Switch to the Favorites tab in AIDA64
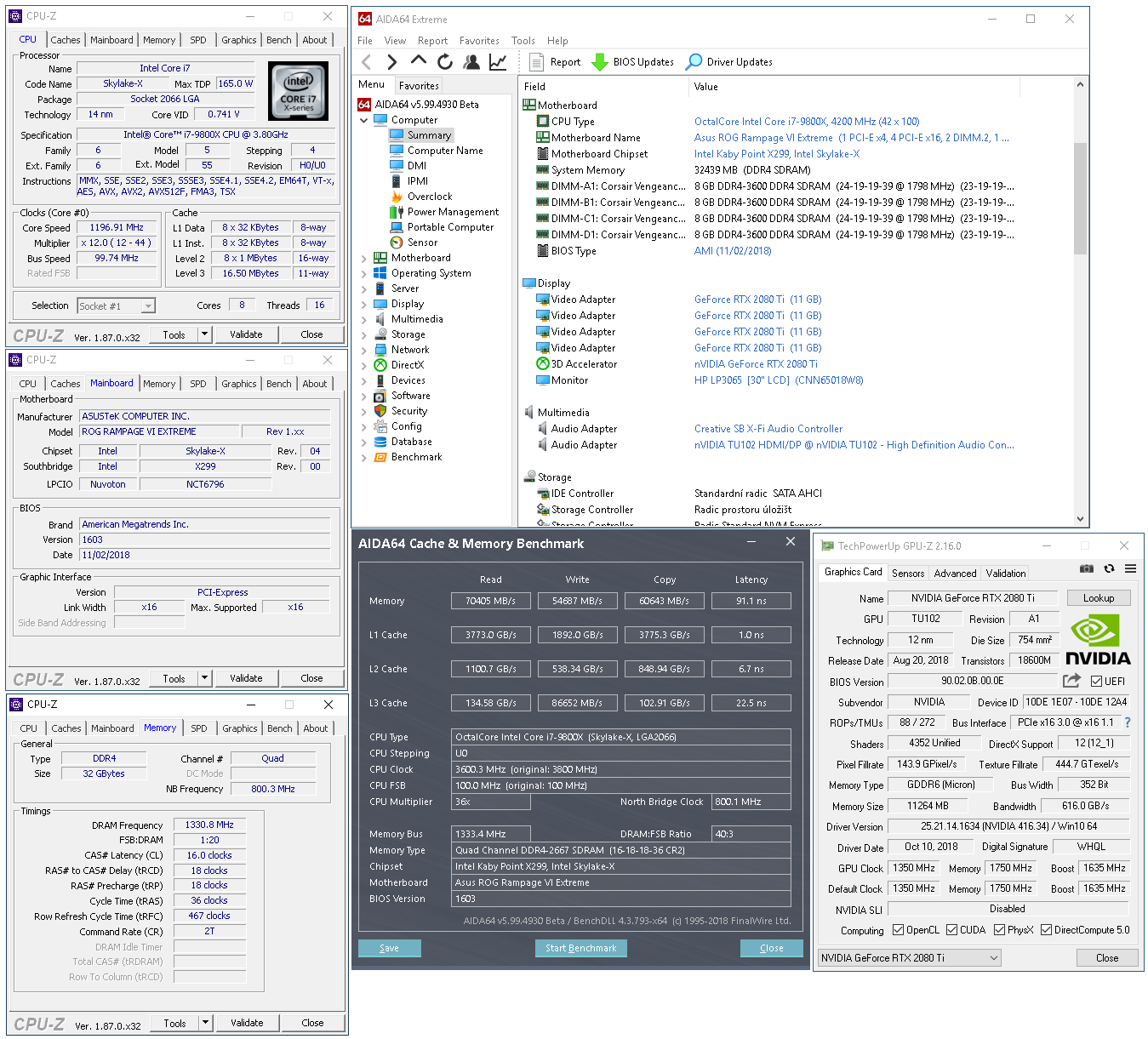 pos(419,86)
